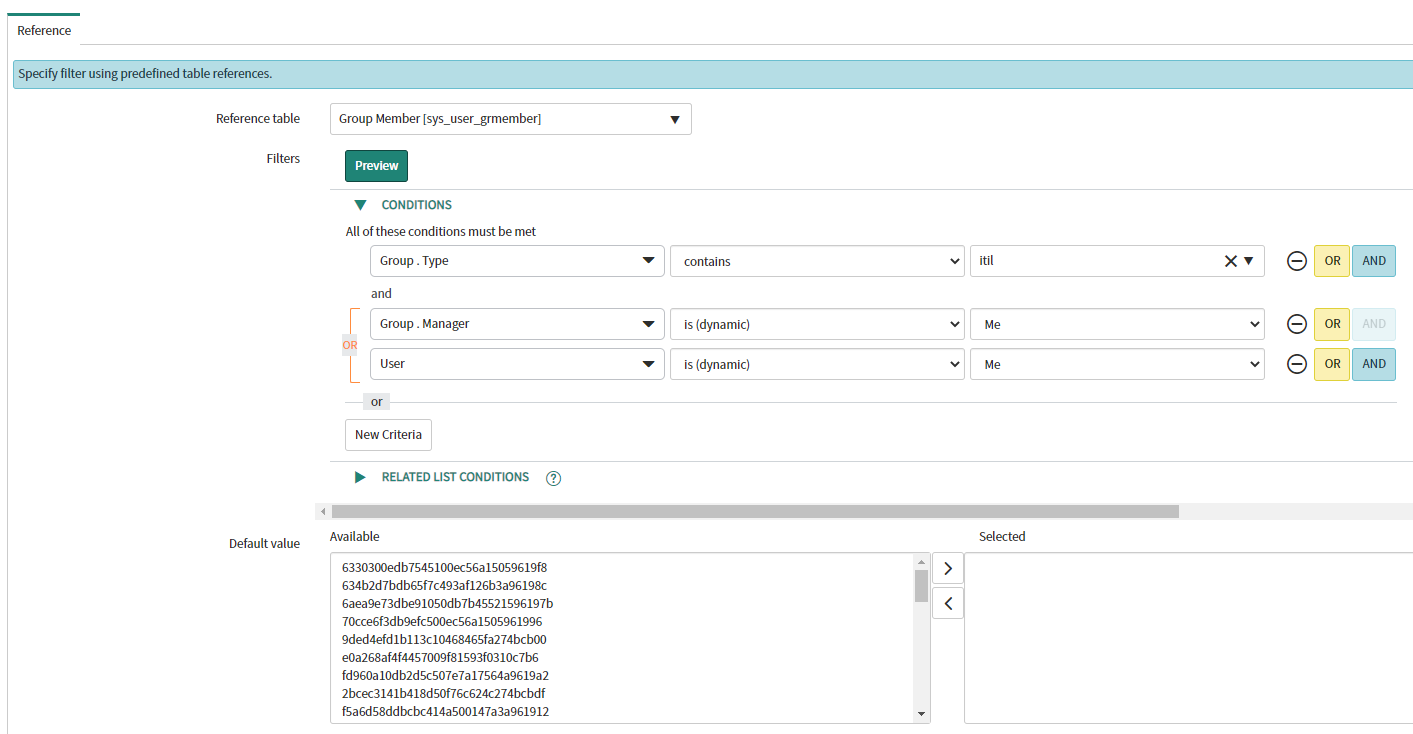Remove the Group . Manager condition row
Image resolution: width=1413 pixels, height=734 pixels.
[1297, 324]
